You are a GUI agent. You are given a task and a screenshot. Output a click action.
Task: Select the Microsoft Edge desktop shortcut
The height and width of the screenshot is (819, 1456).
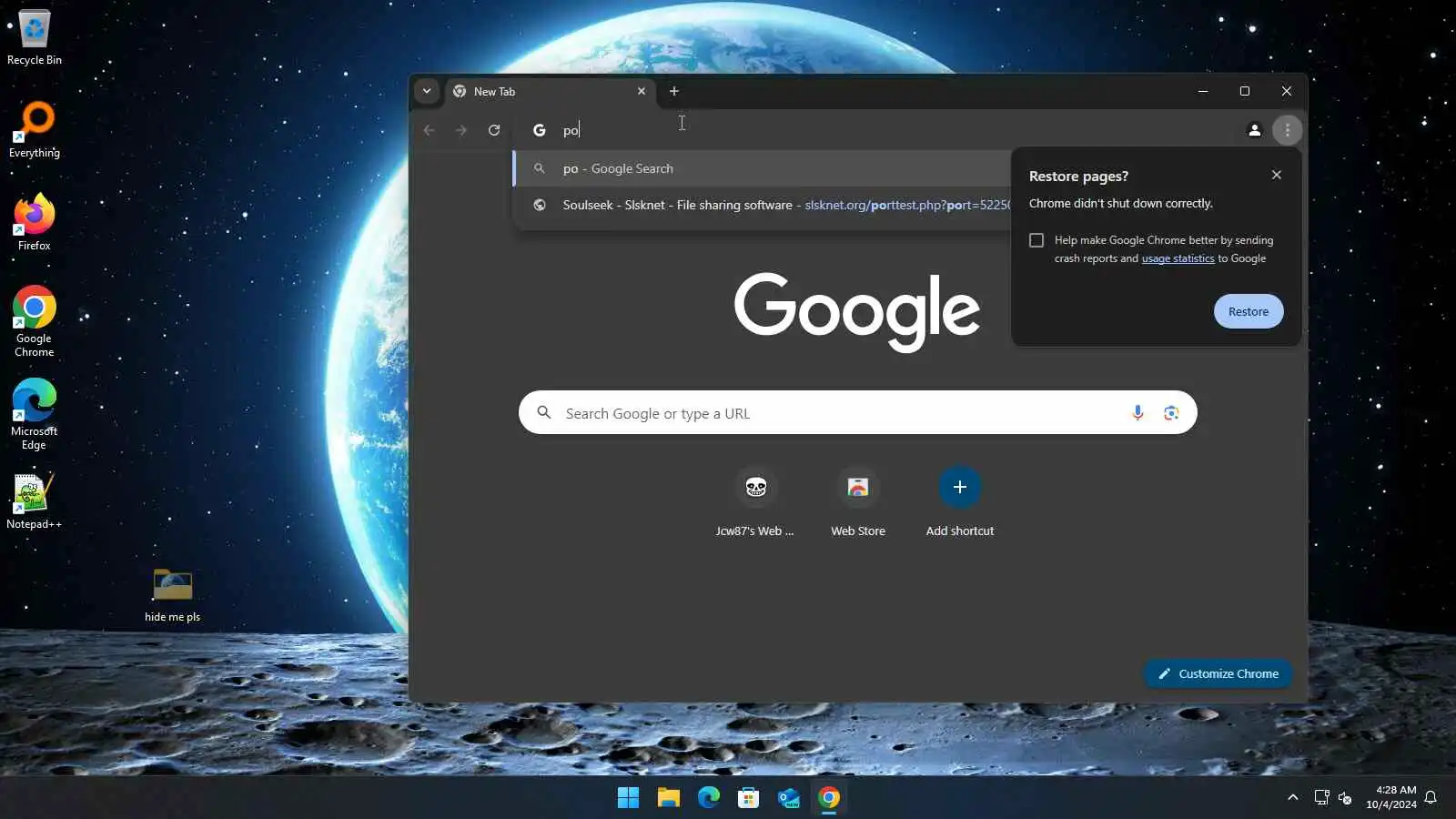(35, 415)
